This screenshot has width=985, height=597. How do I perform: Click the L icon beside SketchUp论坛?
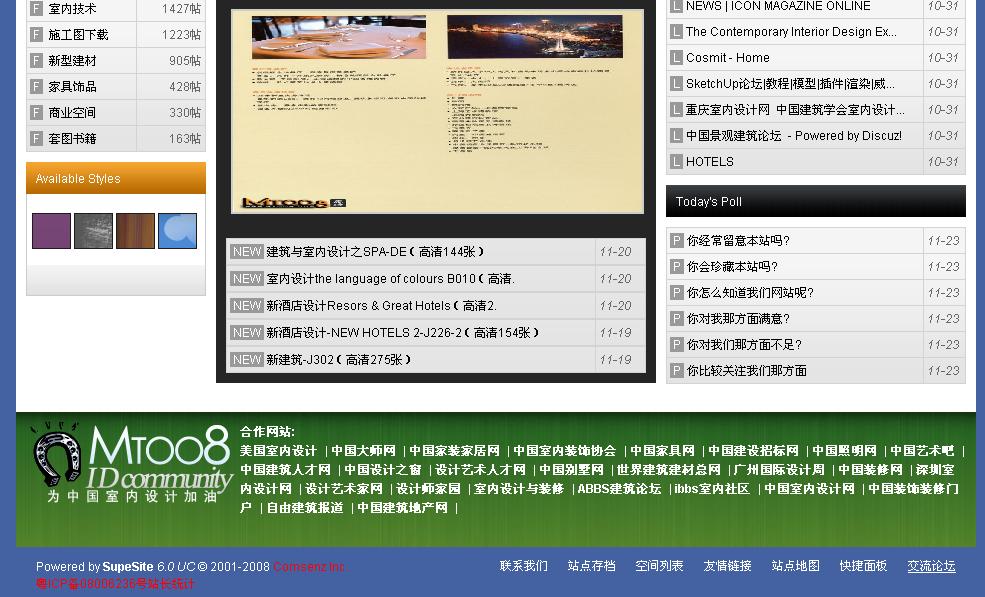tap(676, 84)
